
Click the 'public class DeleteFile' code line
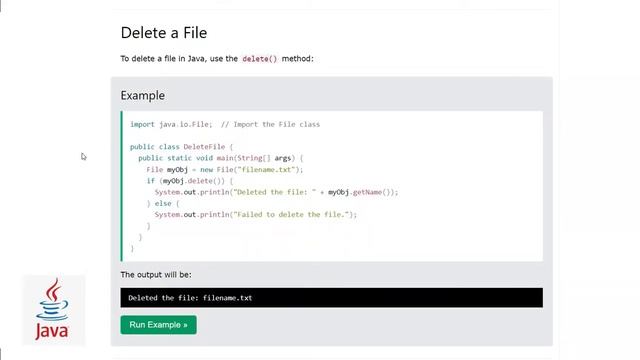point(181,147)
